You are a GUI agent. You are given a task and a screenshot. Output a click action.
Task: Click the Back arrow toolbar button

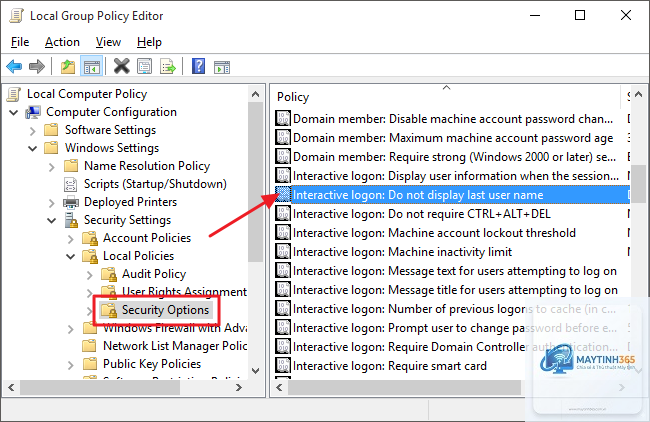[x=14, y=66]
